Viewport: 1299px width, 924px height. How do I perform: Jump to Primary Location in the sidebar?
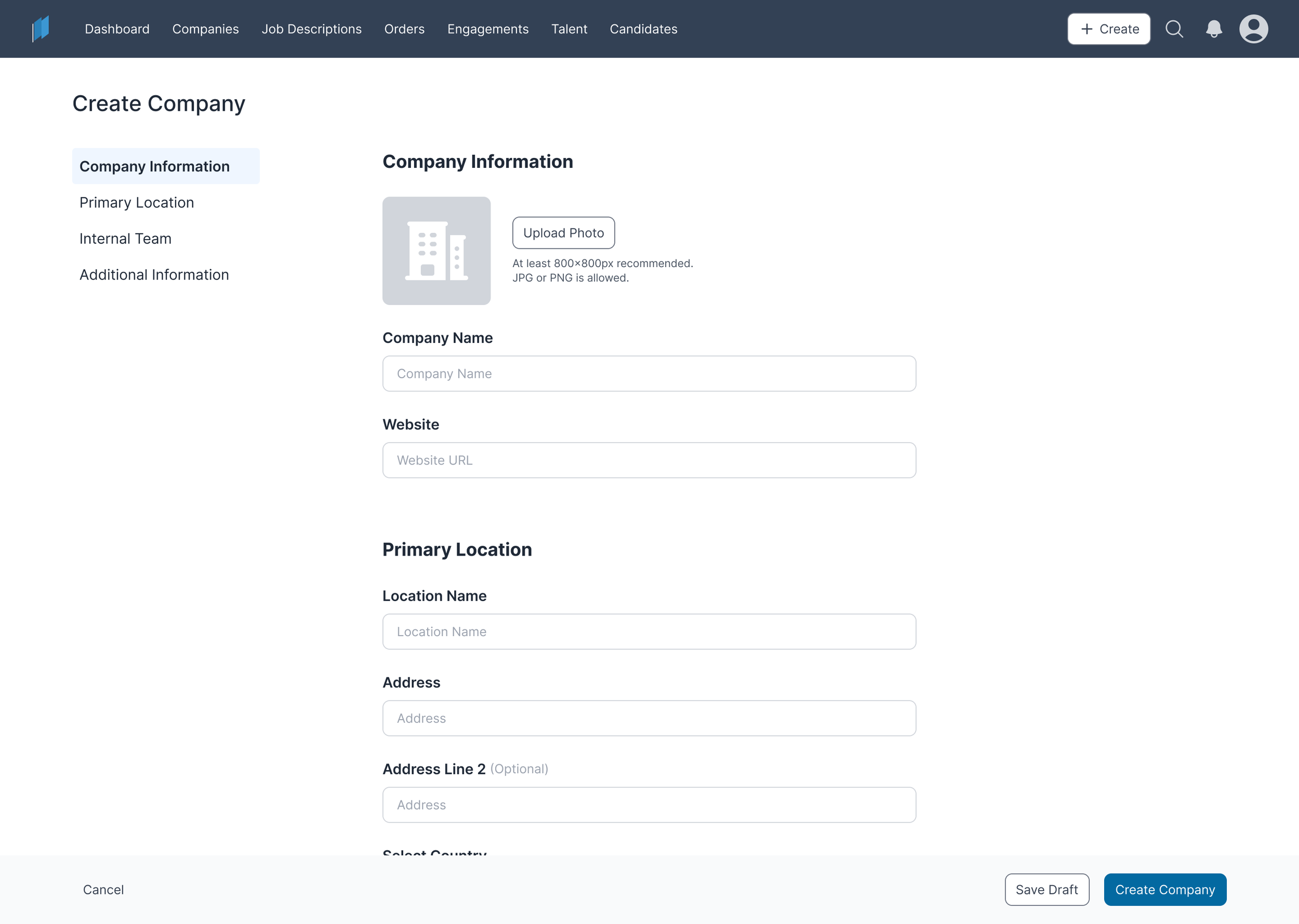(x=137, y=203)
